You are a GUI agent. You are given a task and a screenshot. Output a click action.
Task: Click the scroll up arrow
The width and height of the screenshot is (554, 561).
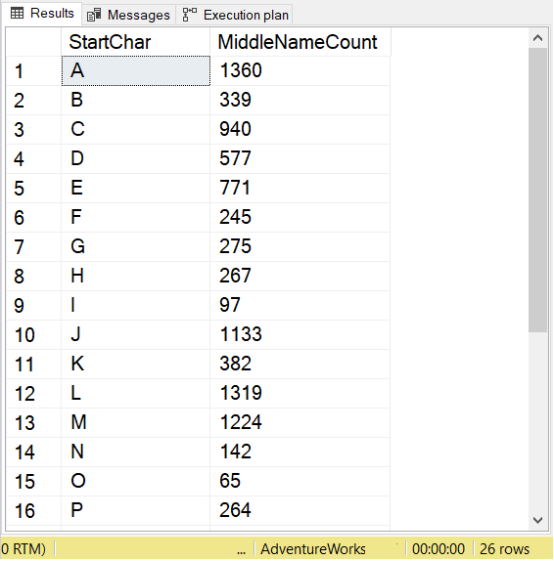[538, 38]
